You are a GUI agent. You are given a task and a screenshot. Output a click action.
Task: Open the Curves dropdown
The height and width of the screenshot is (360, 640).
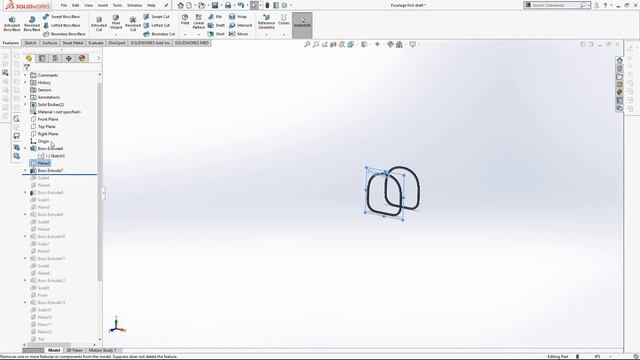pos(284,35)
